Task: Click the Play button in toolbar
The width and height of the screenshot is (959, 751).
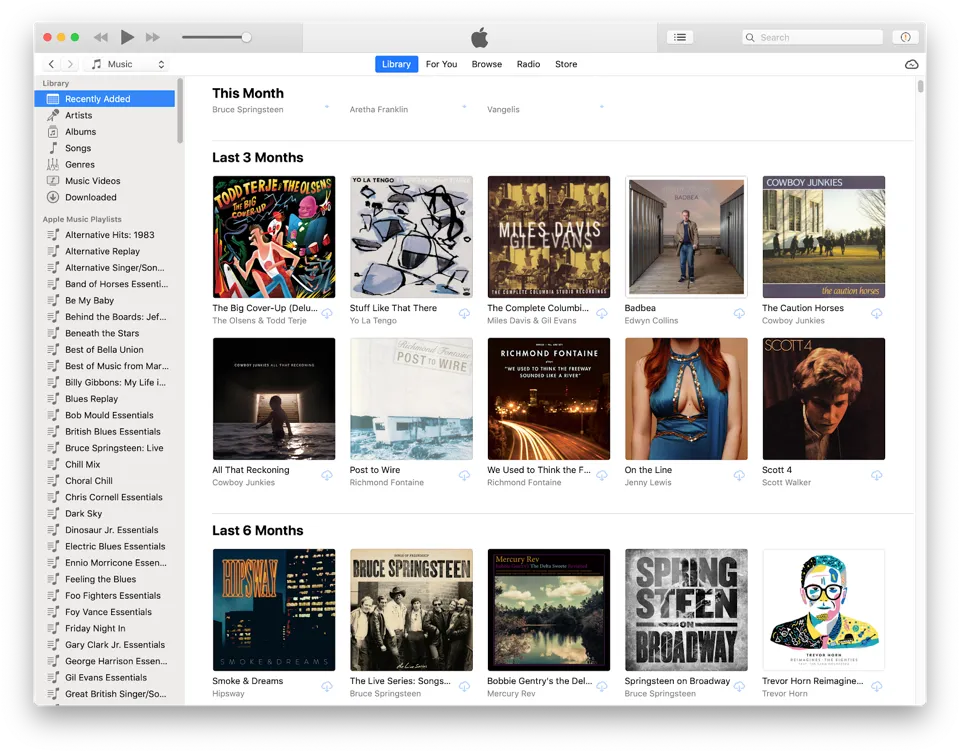Action: [x=127, y=37]
